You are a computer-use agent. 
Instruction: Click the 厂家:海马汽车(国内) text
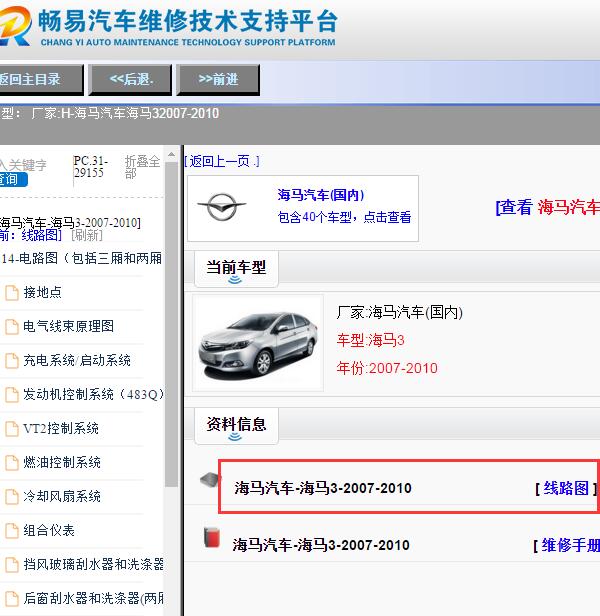click(400, 313)
